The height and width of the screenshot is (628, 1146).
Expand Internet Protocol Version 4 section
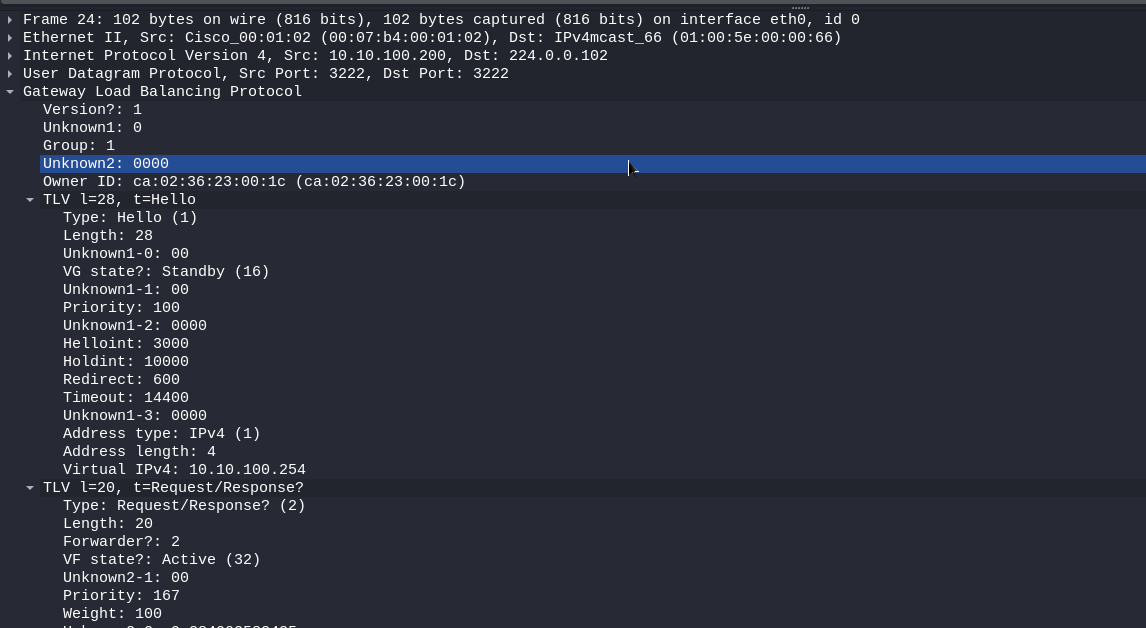pos(10,56)
